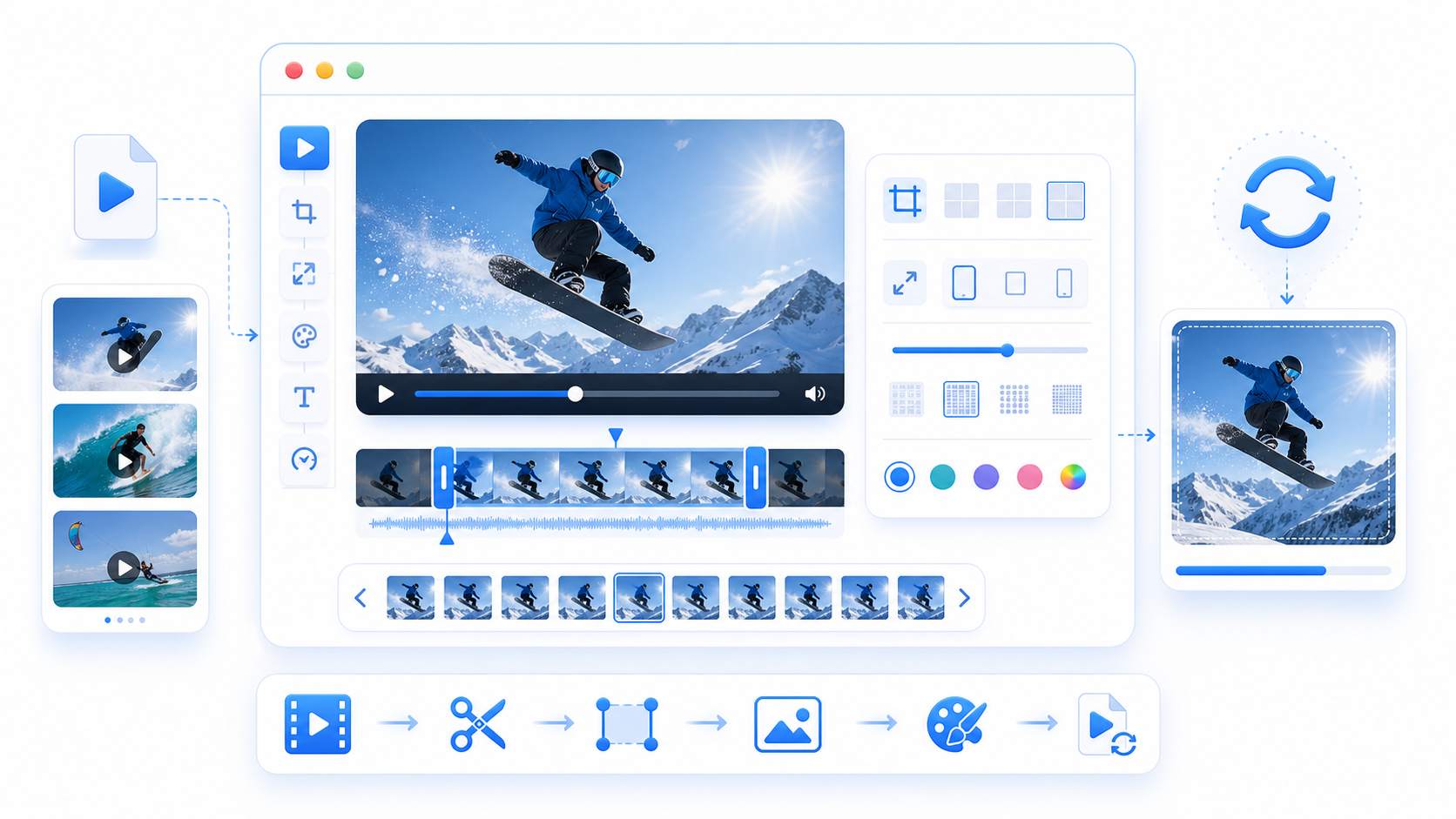Choose the resize tool in the left toolbar
The height and width of the screenshot is (819, 1456).
coord(304,274)
